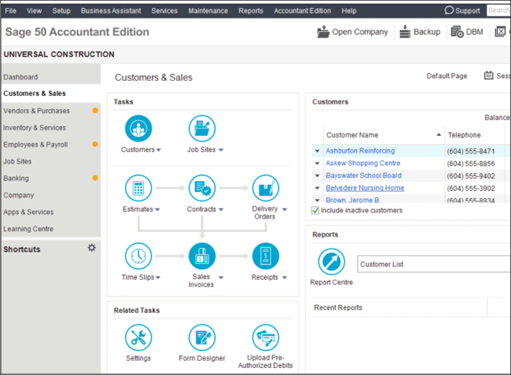Open the Delivery Orders icon
The image size is (511, 375).
pyautogui.click(x=265, y=188)
